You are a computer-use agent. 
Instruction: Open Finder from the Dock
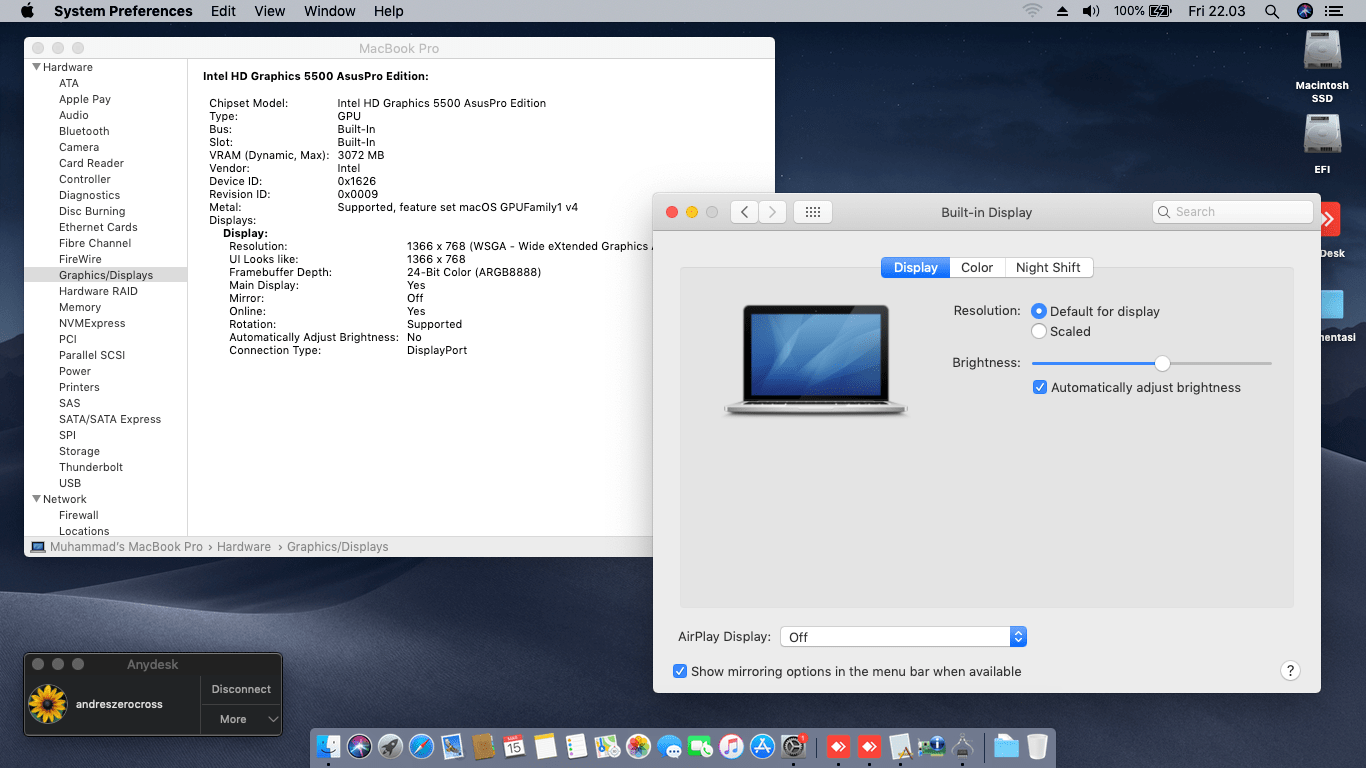pos(328,746)
